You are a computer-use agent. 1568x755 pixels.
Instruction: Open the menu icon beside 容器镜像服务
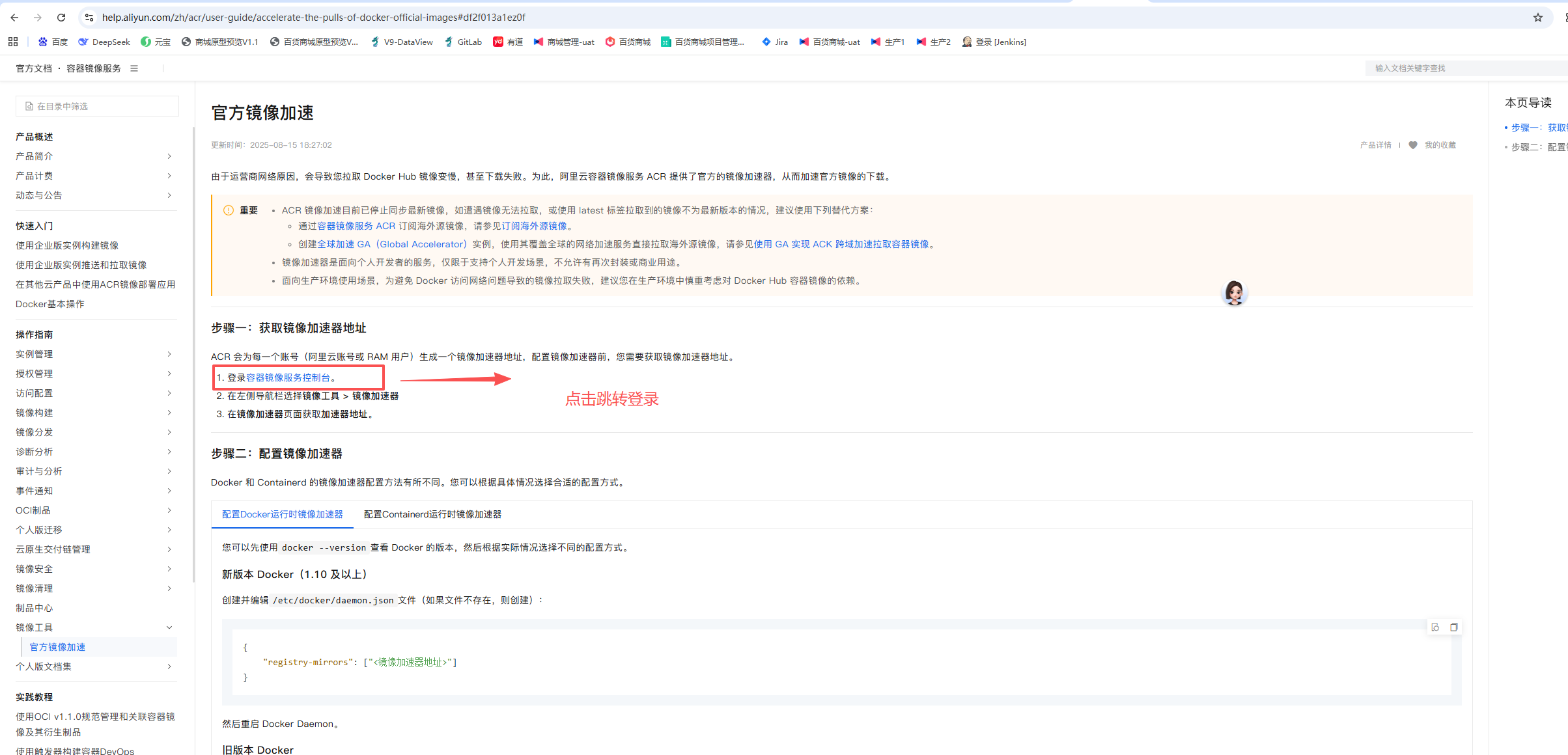click(134, 68)
